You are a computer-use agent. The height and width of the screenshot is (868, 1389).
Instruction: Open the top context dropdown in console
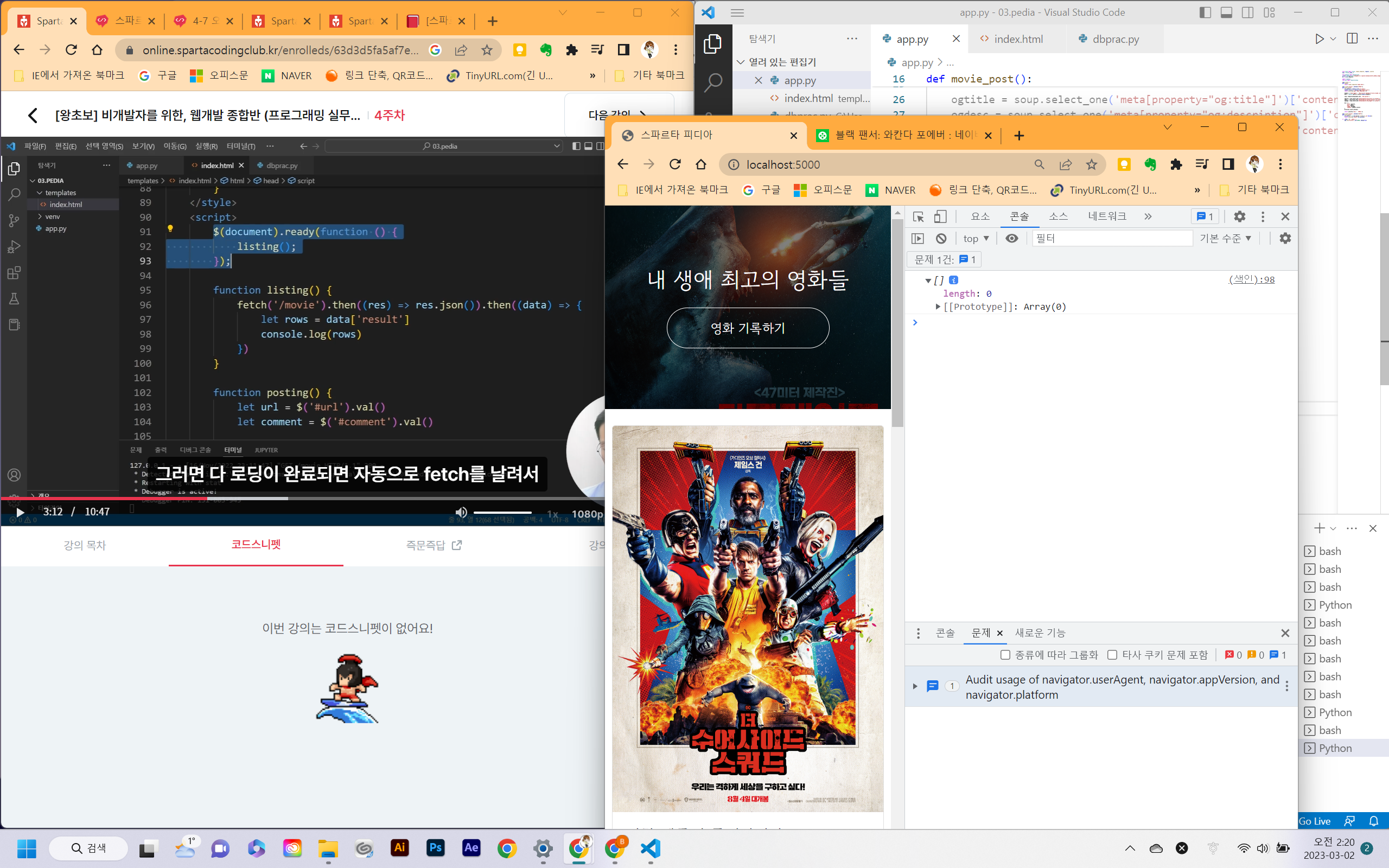tap(976, 238)
